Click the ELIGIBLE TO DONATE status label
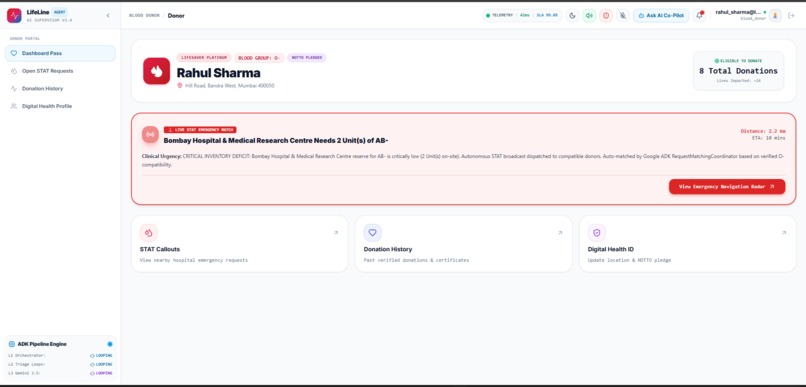The height and width of the screenshot is (387, 806). pos(738,61)
